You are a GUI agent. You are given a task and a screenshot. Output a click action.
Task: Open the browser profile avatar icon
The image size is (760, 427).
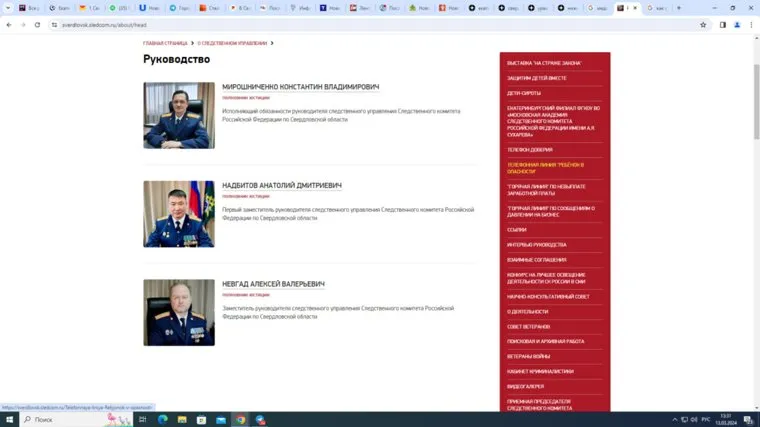point(737,24)
